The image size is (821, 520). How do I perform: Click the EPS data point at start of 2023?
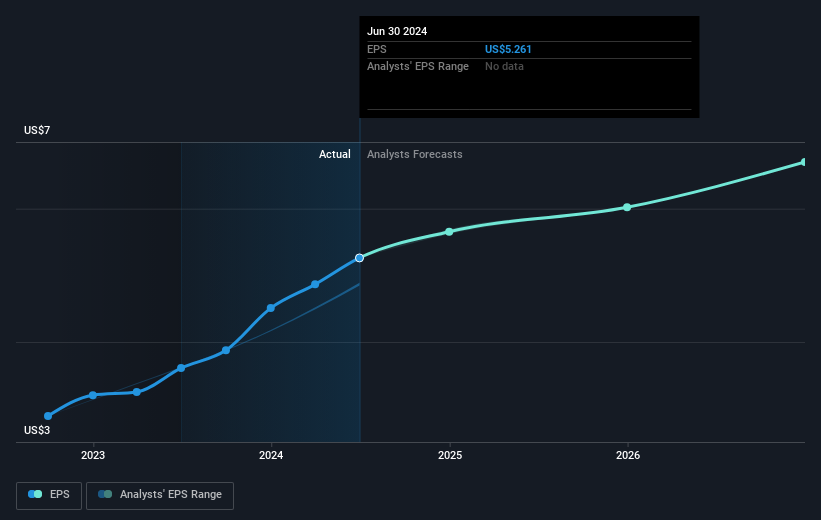(x=93, y=395)
